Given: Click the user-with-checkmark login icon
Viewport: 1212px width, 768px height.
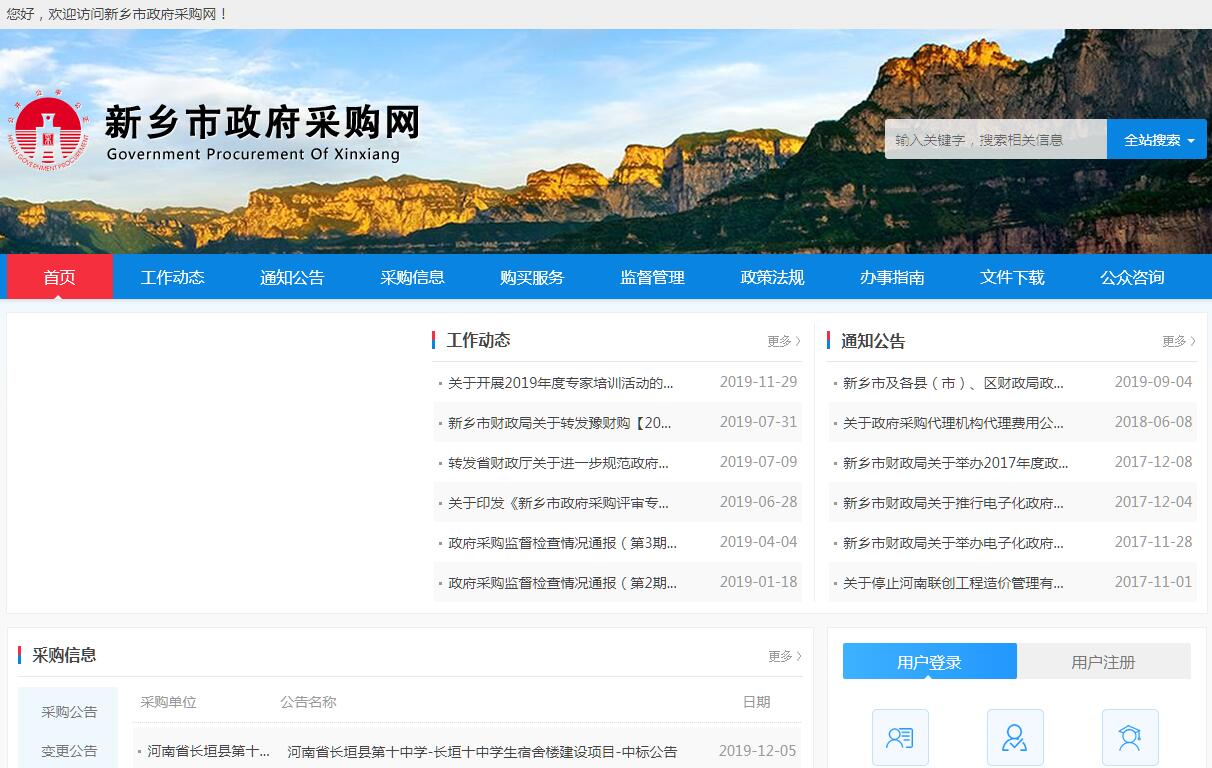Looking at the screenshot, I should click(1015, 738).
